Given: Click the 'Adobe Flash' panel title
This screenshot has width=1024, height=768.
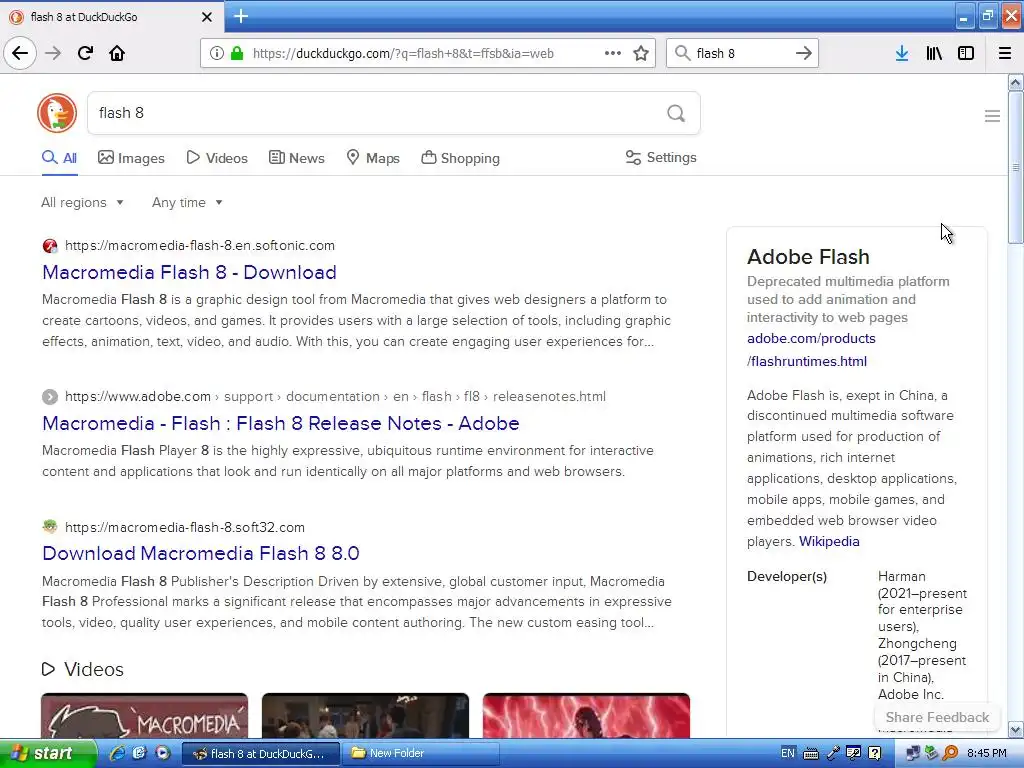Looking at the screenshot, I should (x=808, y=257).
